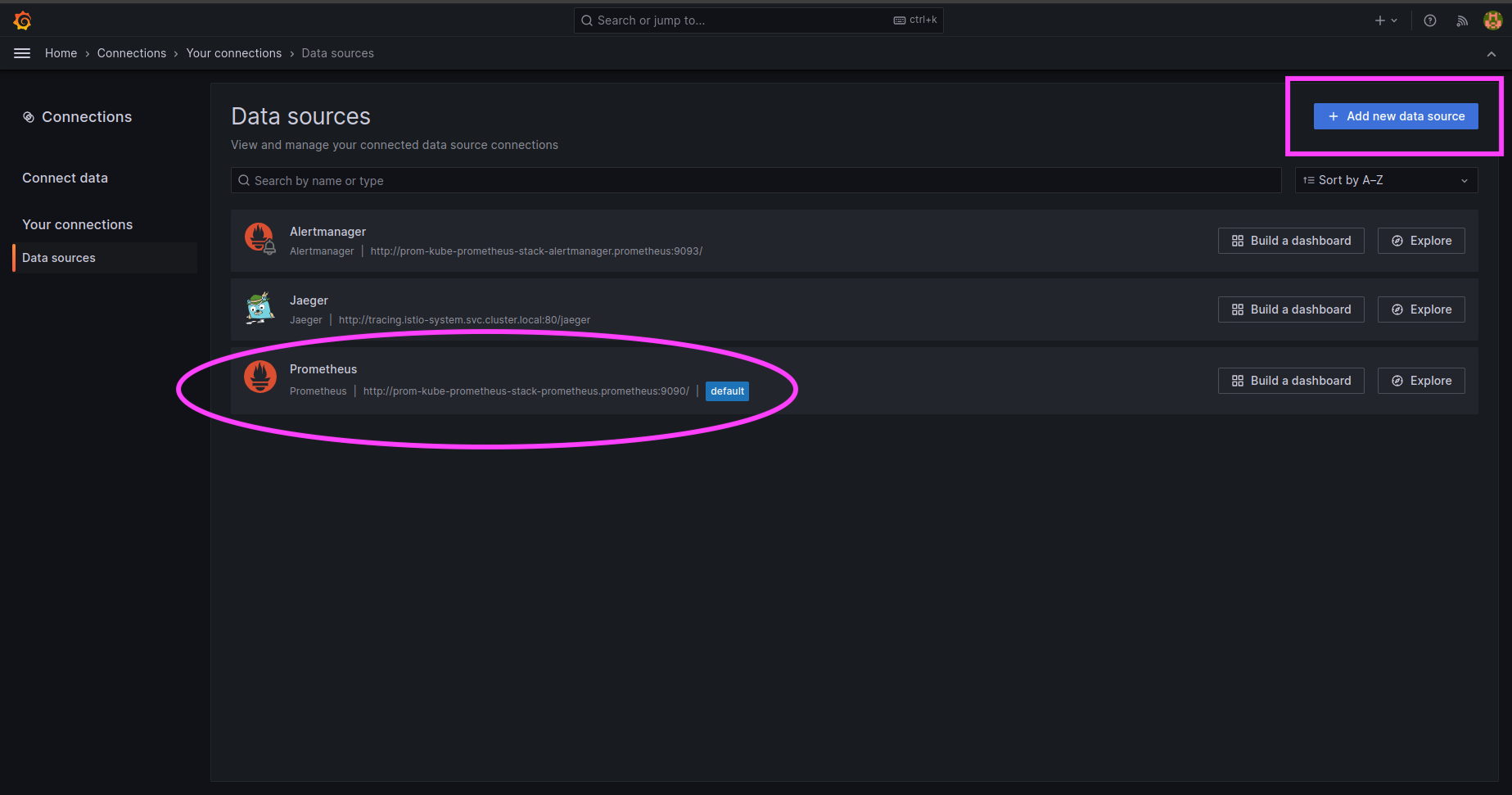Image resolution: width=1512 pixels, height=795 pixels.
Task: Click the user profile avatar
Action: coord(1492,20)
